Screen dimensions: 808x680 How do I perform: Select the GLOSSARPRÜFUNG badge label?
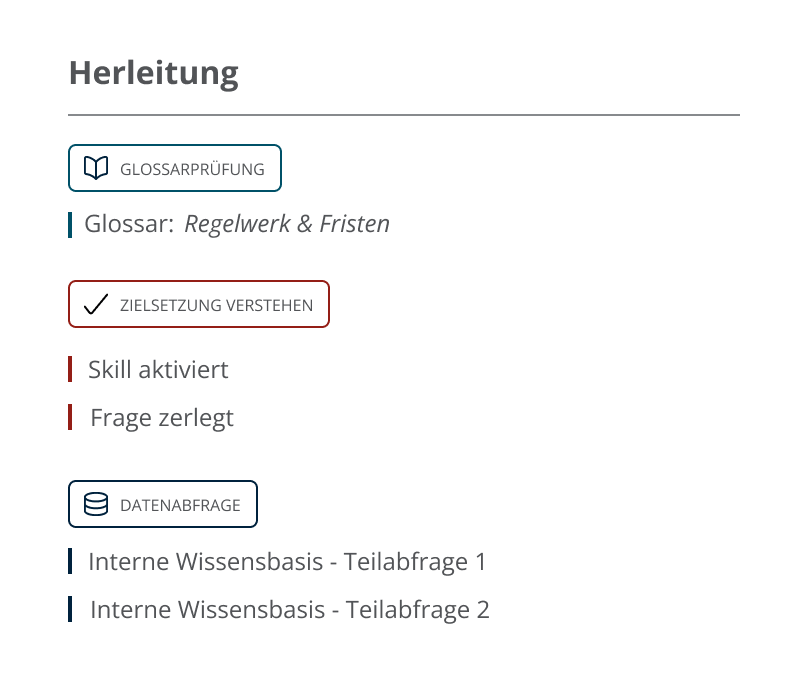[x=192, y=169]
